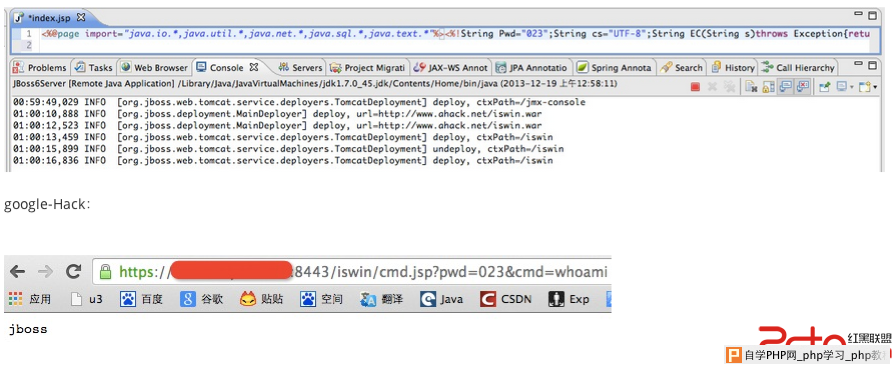Minimize the index.jsp editor area
Image resolution: width=895 pixels, height=369 pixels.
(x=858, y=14)
